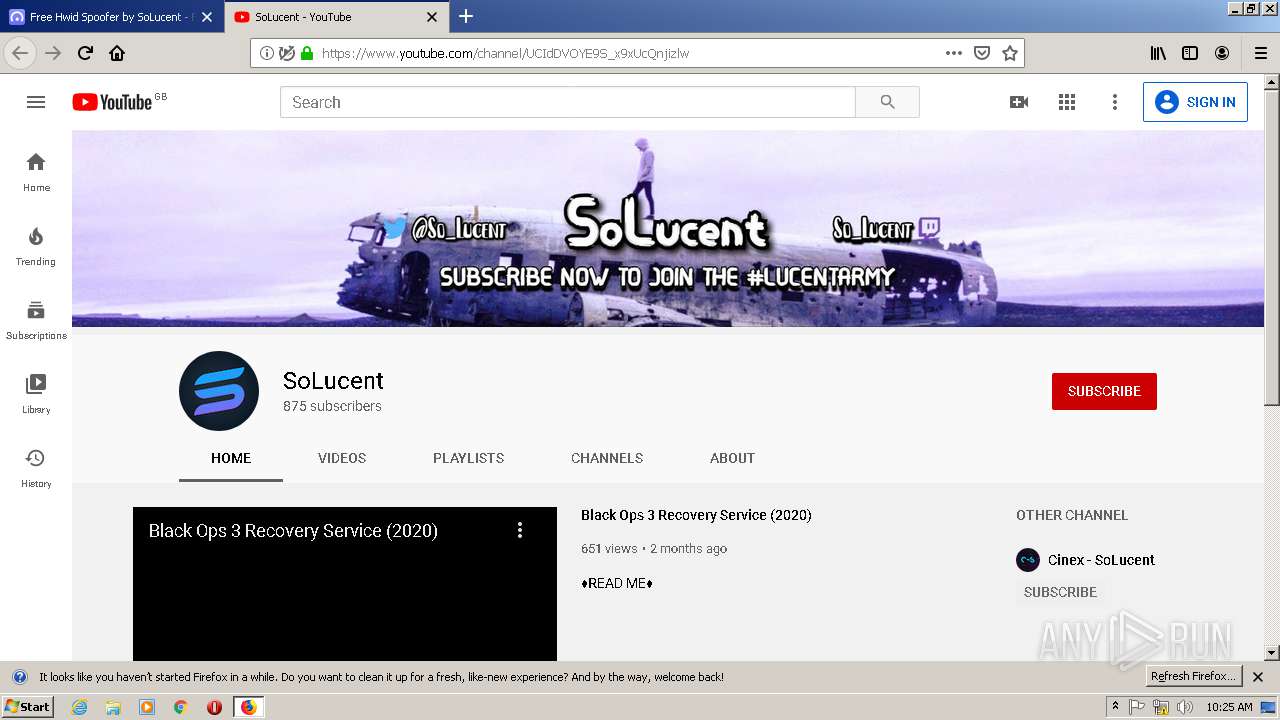Select the HOME channel tab
Screen dimensions: 1280x720
(x=231, y=458)
